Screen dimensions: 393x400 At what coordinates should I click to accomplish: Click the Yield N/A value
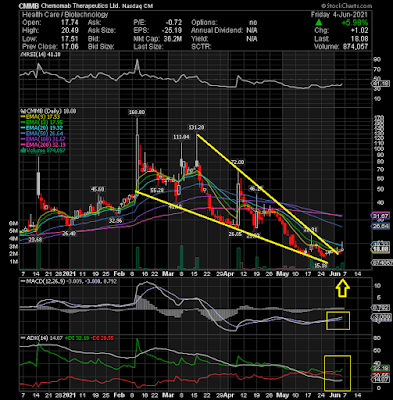point(252,39)
